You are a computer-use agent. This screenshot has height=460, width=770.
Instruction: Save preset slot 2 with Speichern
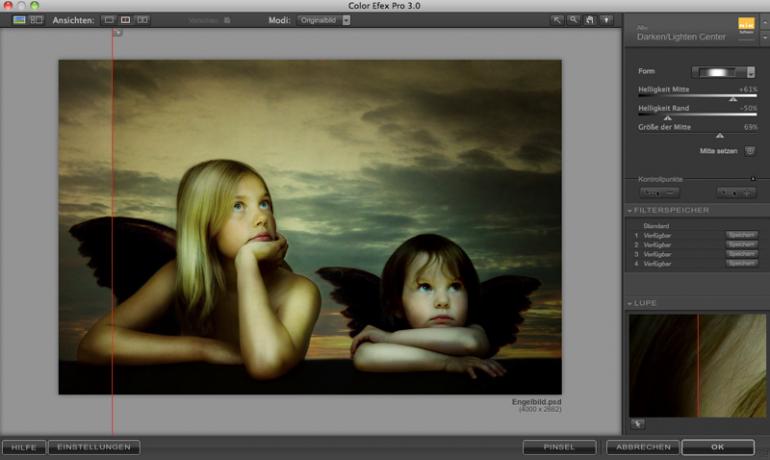click(741, 244)
